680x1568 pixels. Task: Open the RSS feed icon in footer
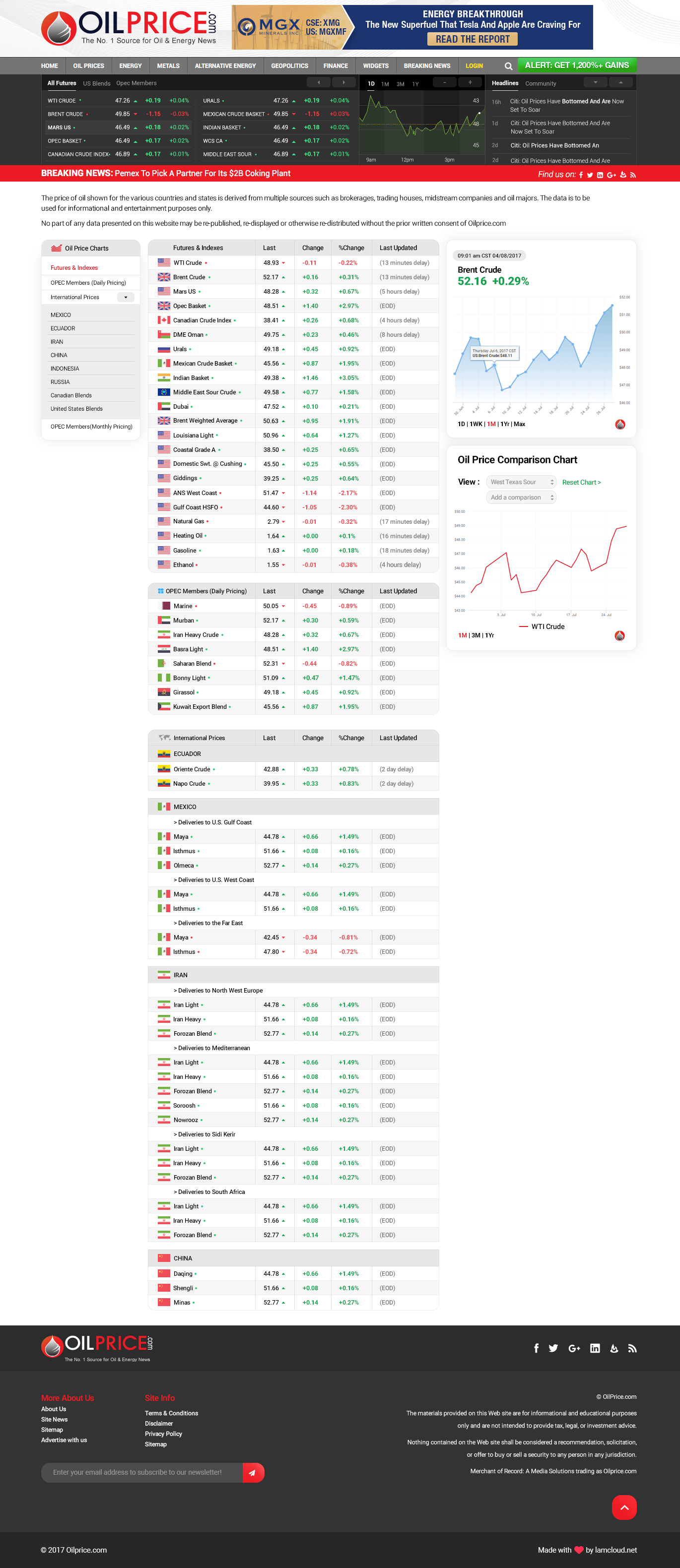click(632, 1348)
